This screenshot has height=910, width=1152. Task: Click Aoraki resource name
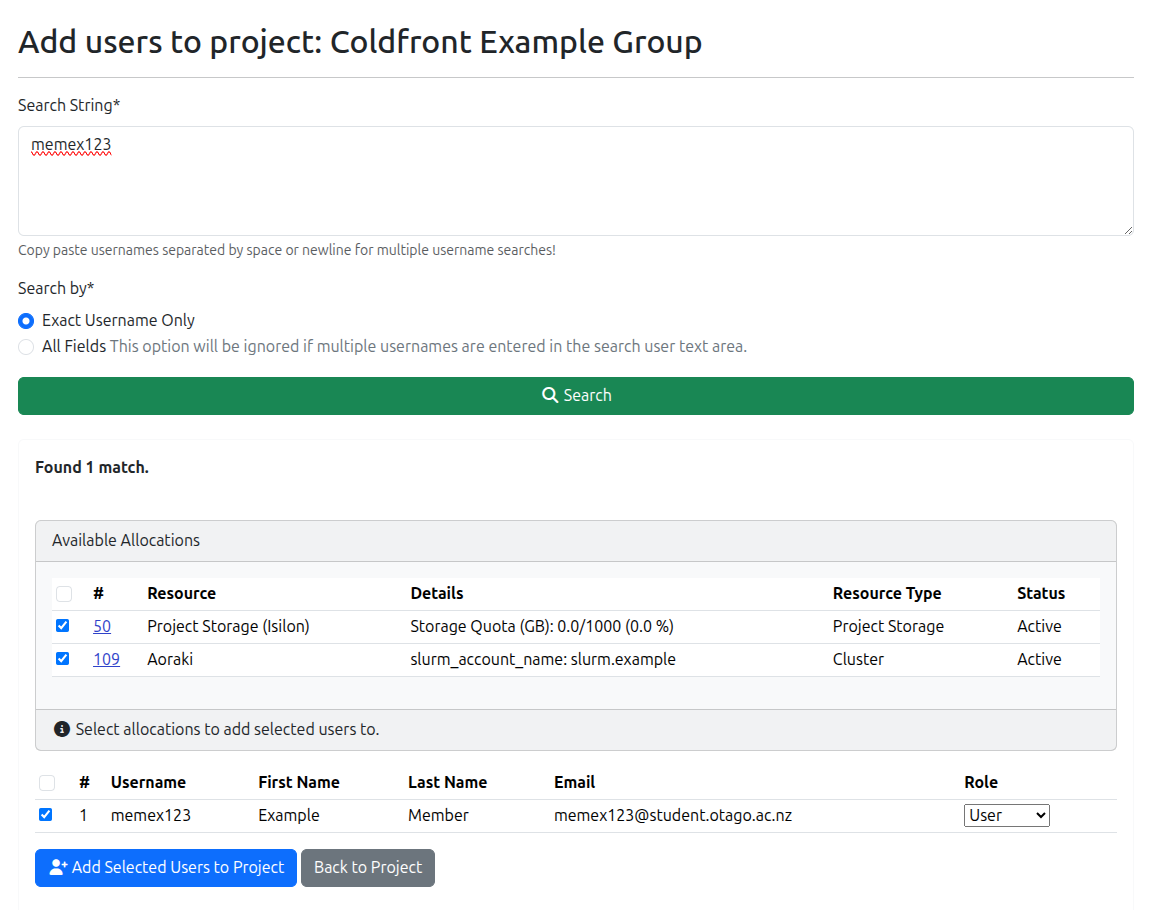tap(170, 660)
